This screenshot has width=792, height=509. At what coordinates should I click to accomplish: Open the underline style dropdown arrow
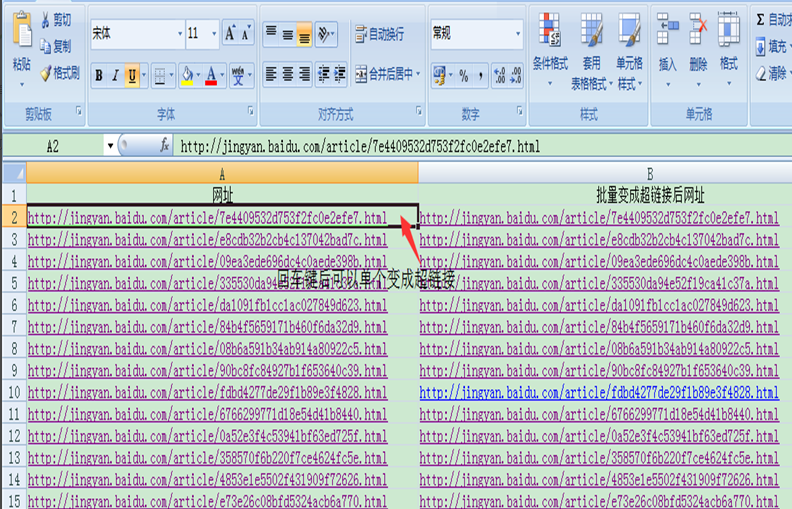[144, 76]
